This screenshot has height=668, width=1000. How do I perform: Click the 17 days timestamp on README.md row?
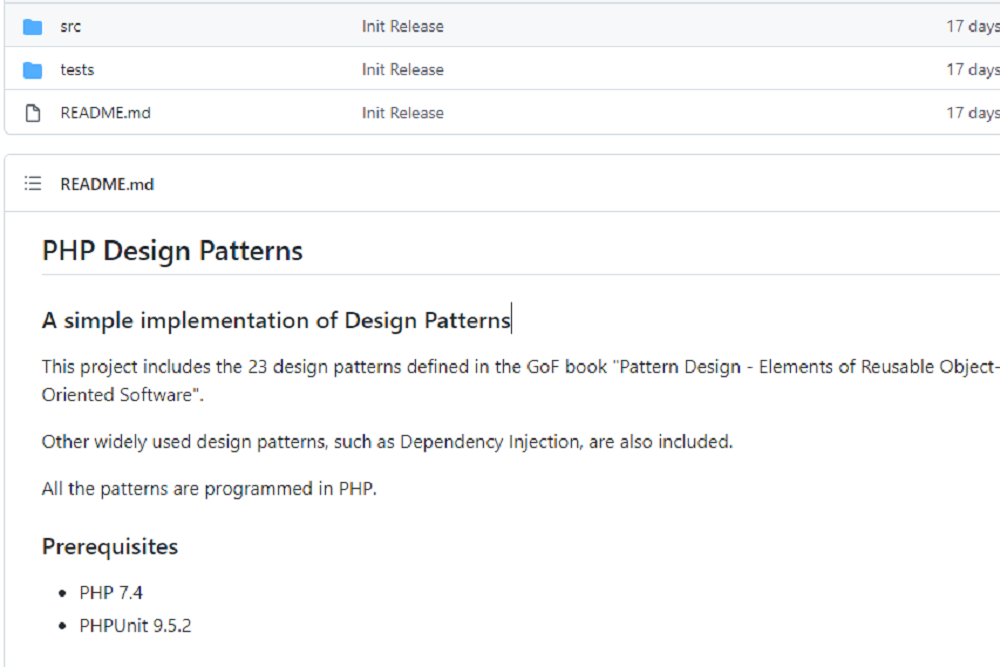tap(972, 113)
